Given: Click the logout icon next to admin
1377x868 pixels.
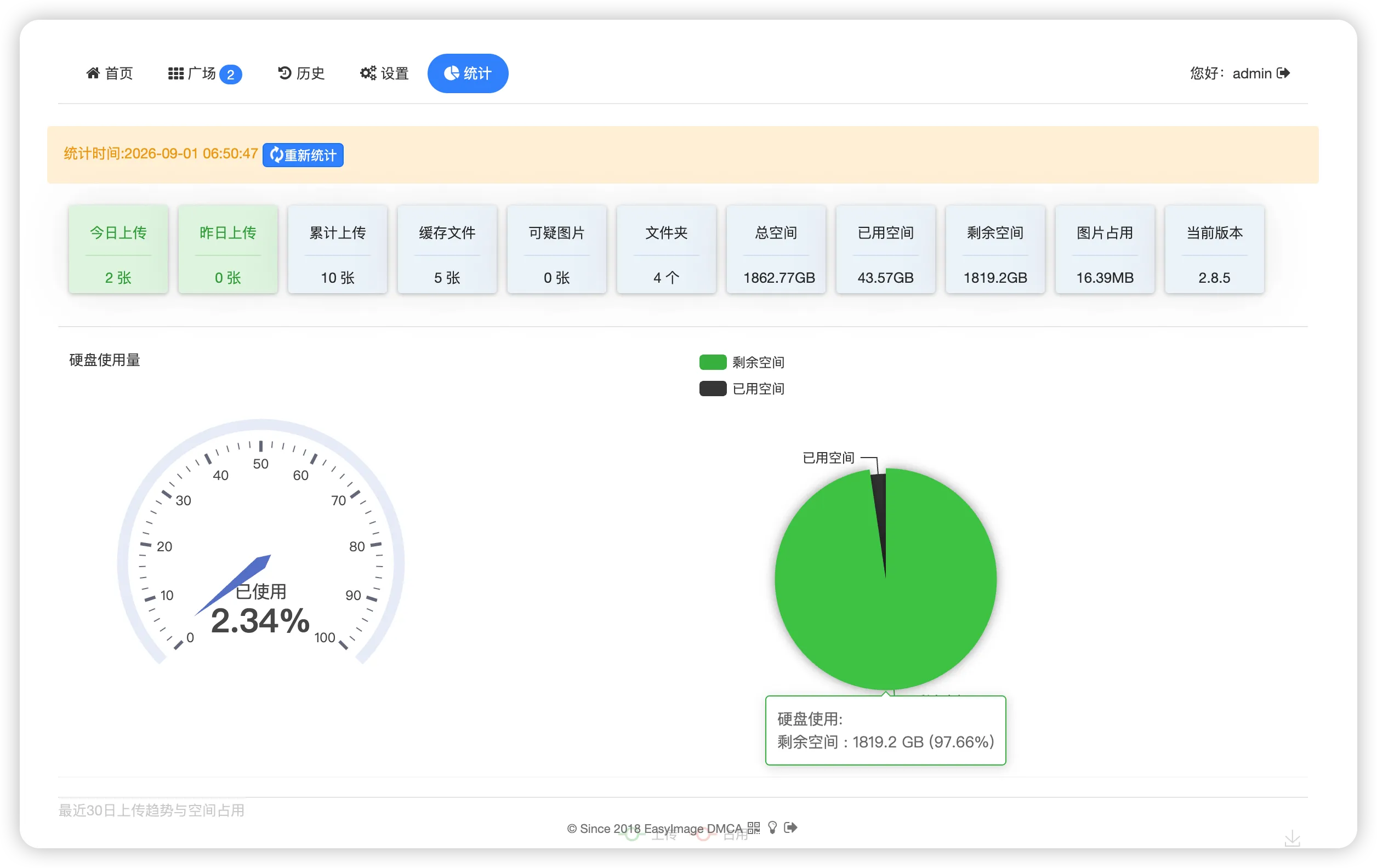Looking at the screenshot, I should pos(1283,73).
